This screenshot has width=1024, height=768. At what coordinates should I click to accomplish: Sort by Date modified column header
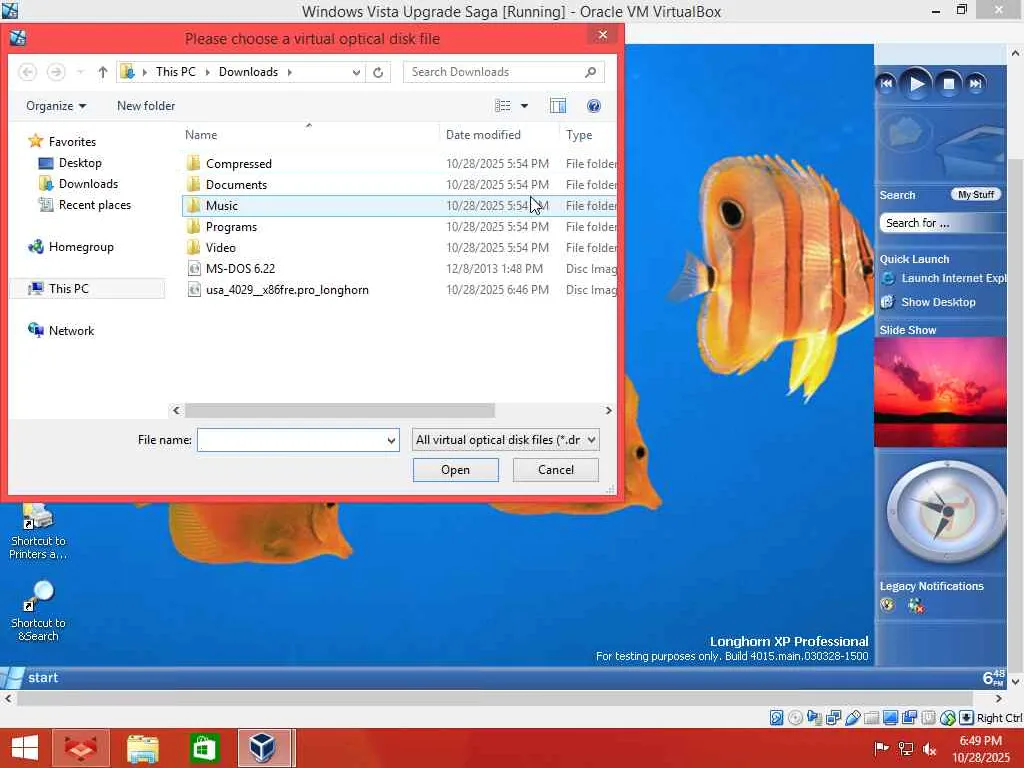(499, 135)
